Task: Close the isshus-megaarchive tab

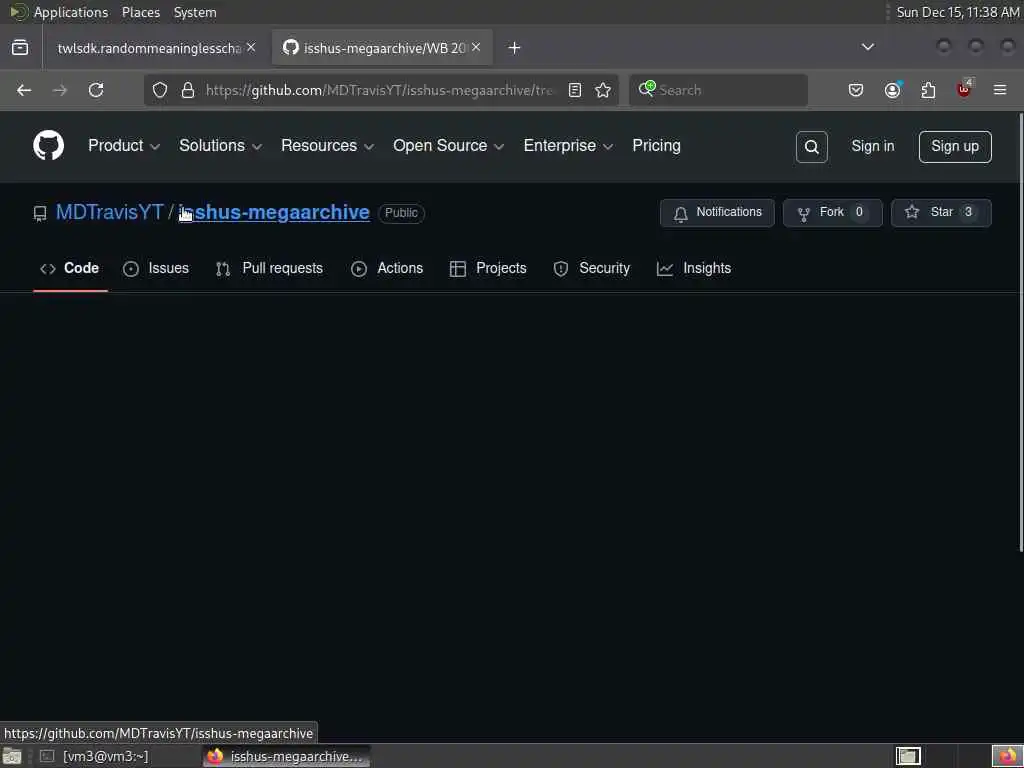Action: [x=476, y=47]
